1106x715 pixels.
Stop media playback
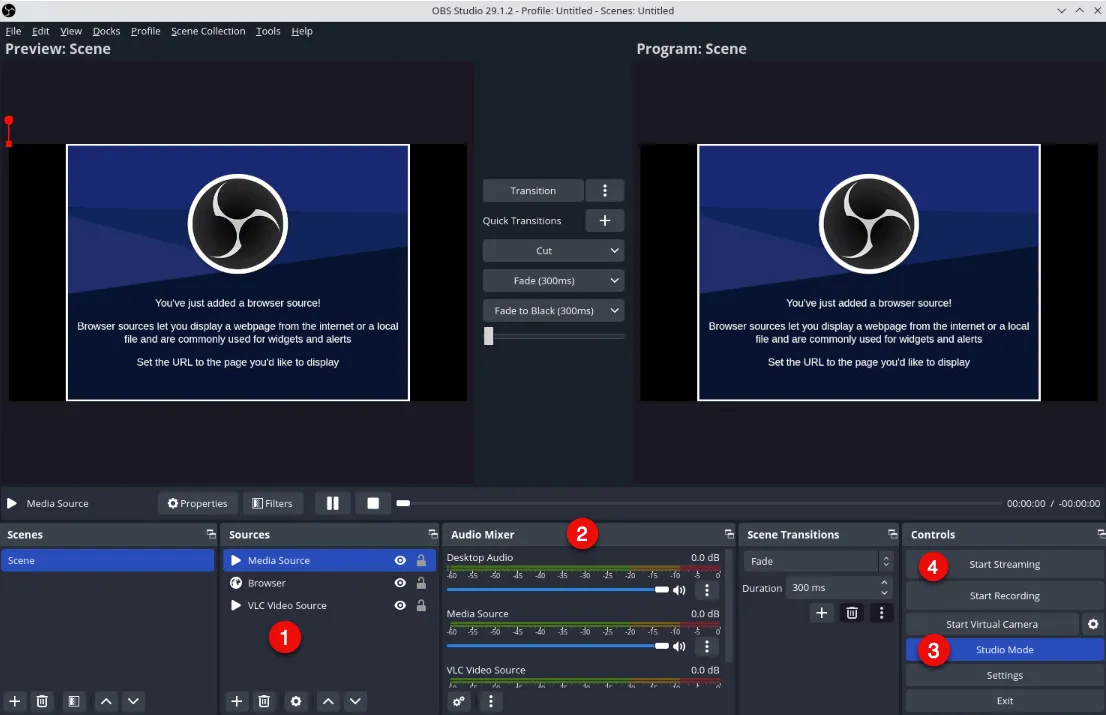(373, 503)
